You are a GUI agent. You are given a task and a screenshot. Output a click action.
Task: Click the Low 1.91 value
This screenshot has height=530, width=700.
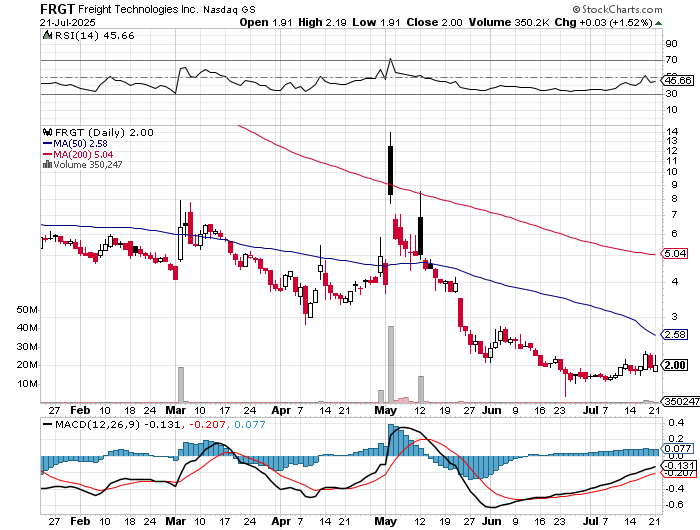376,22
